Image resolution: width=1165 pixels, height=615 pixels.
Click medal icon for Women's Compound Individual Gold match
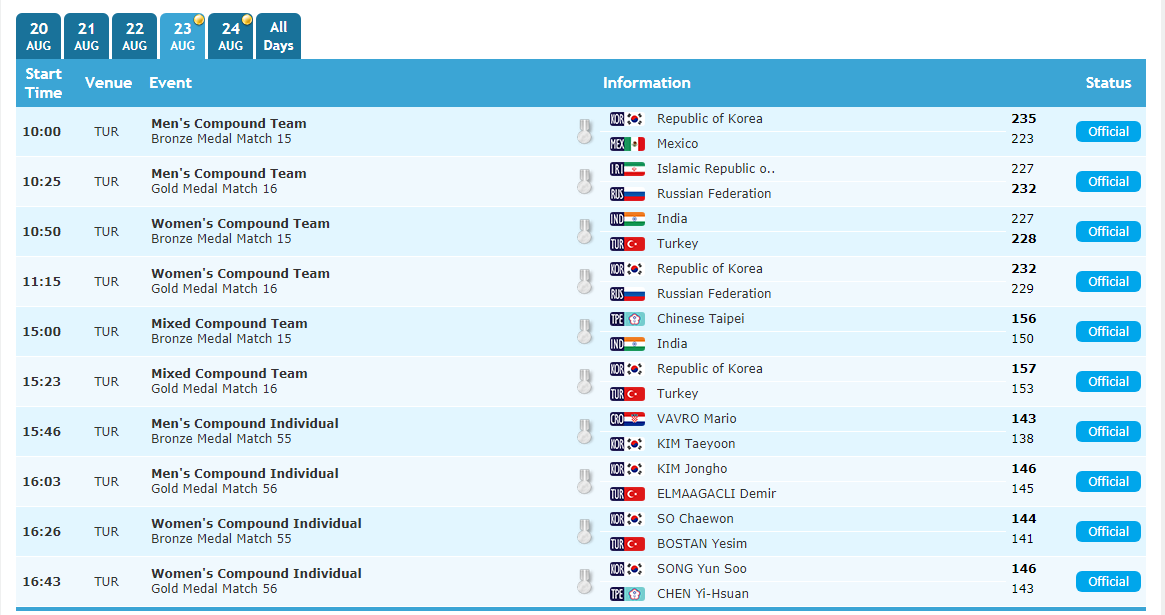pos(585,581)
